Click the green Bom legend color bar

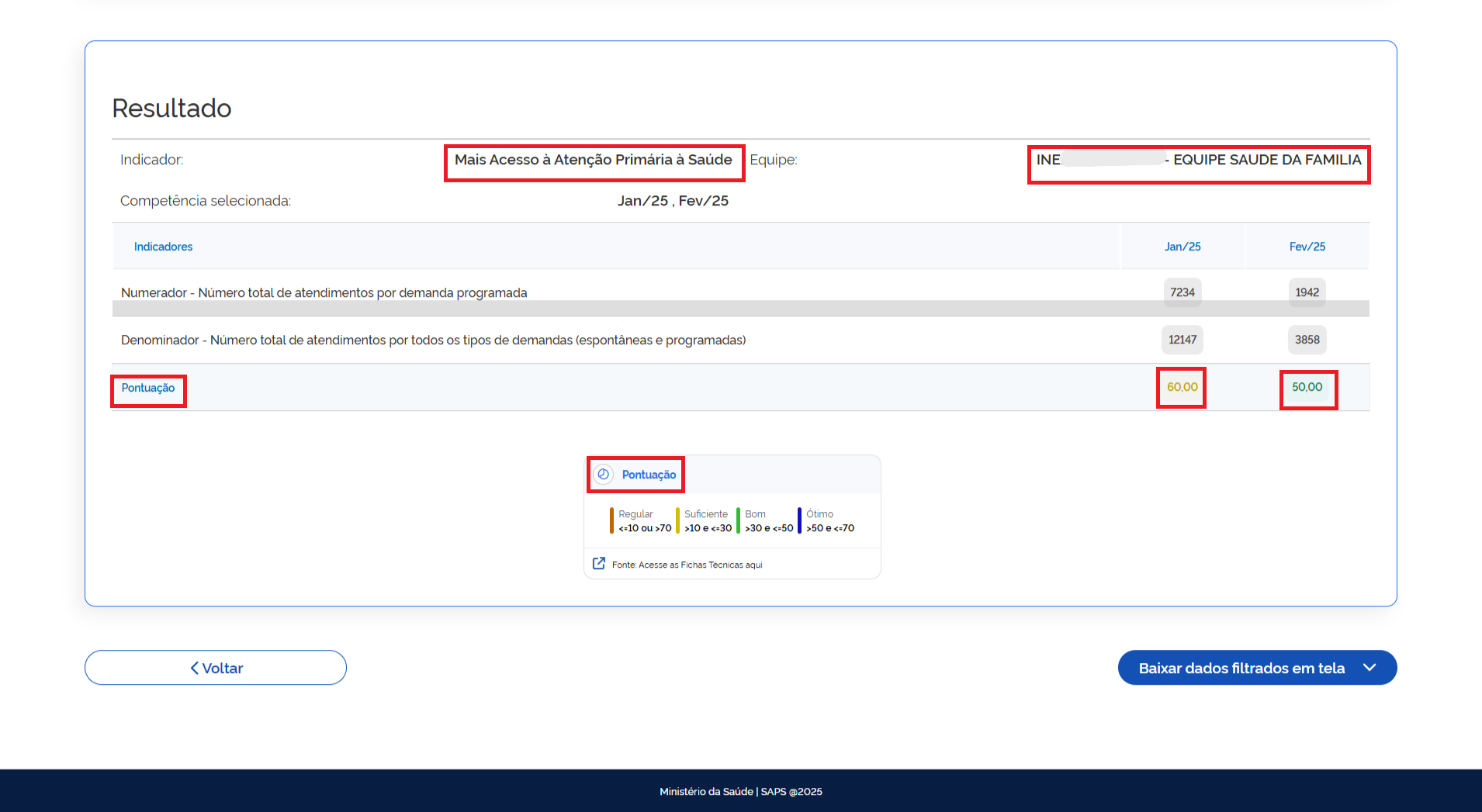coord(738,520)
